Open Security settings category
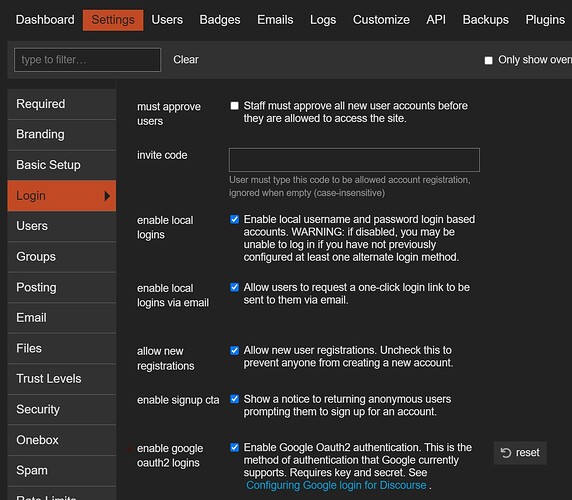This screenshot has height=500, width=572. pyautogui.click(x=62, y=409)
